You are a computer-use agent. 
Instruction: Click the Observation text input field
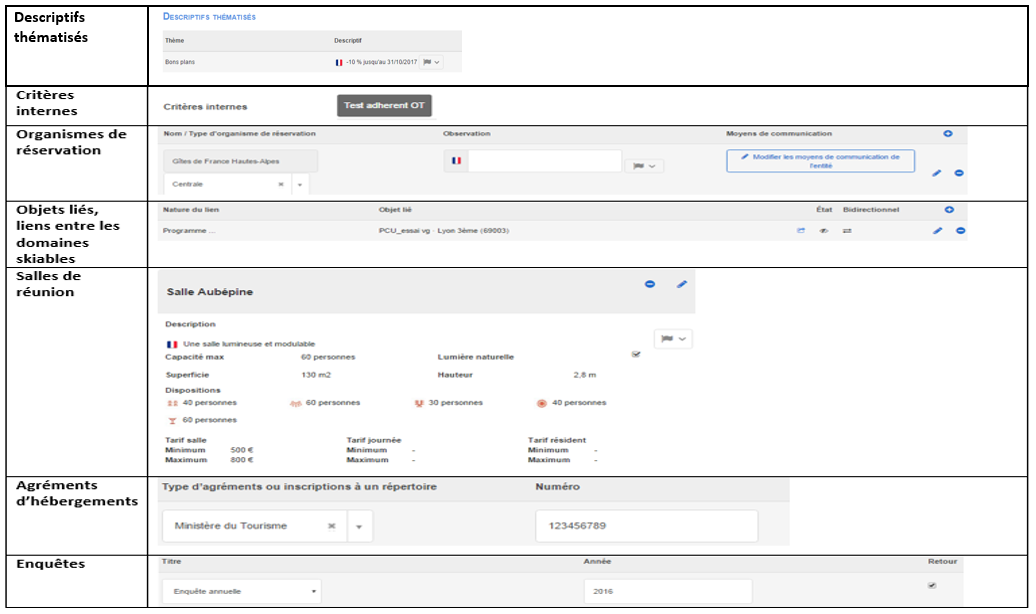[545, 161]
